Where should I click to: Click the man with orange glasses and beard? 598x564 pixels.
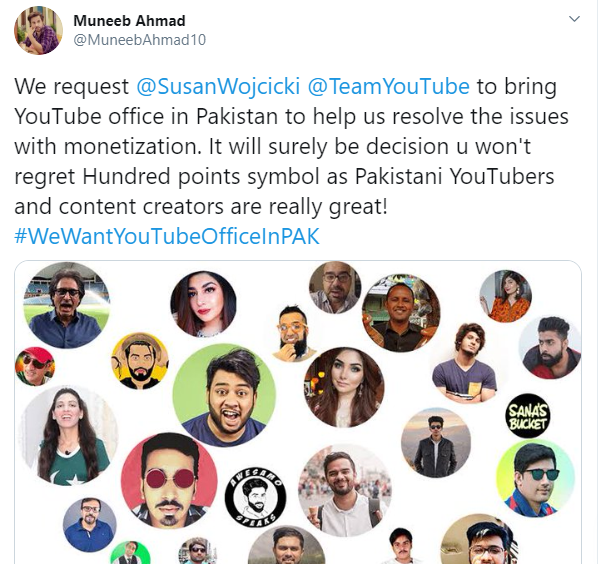tap(294, 333)
